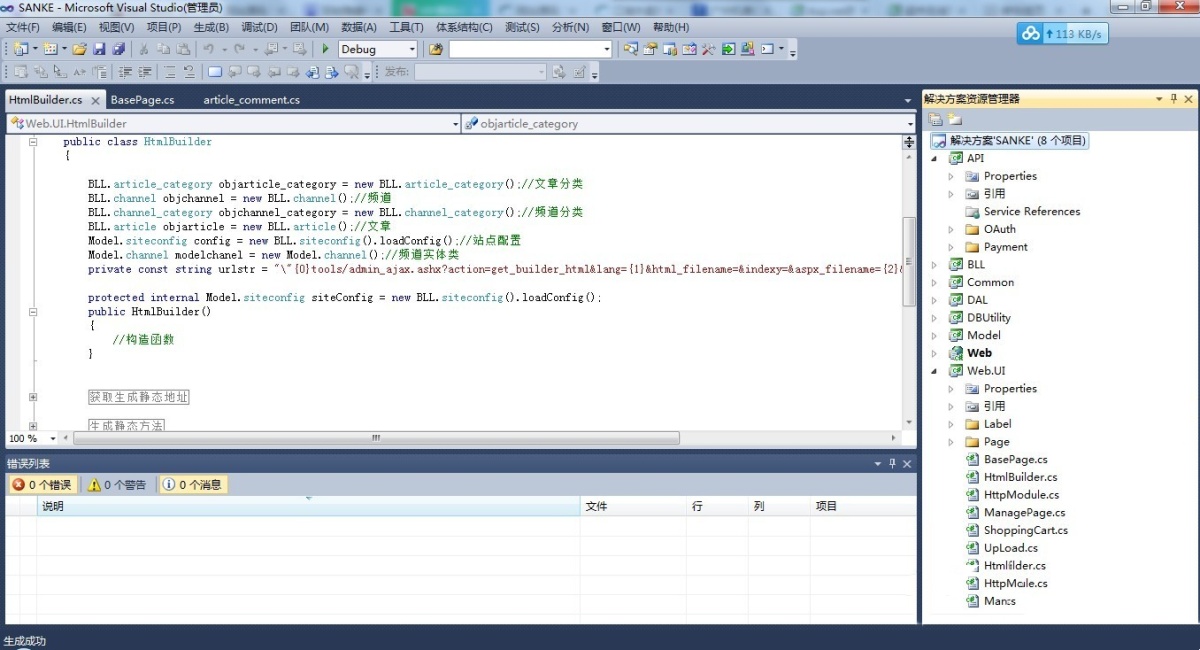Image resolution: width=1200 pixels, height=650 pixels.
Task: Expand the DBUtility project node
Action: pos(935,318)
